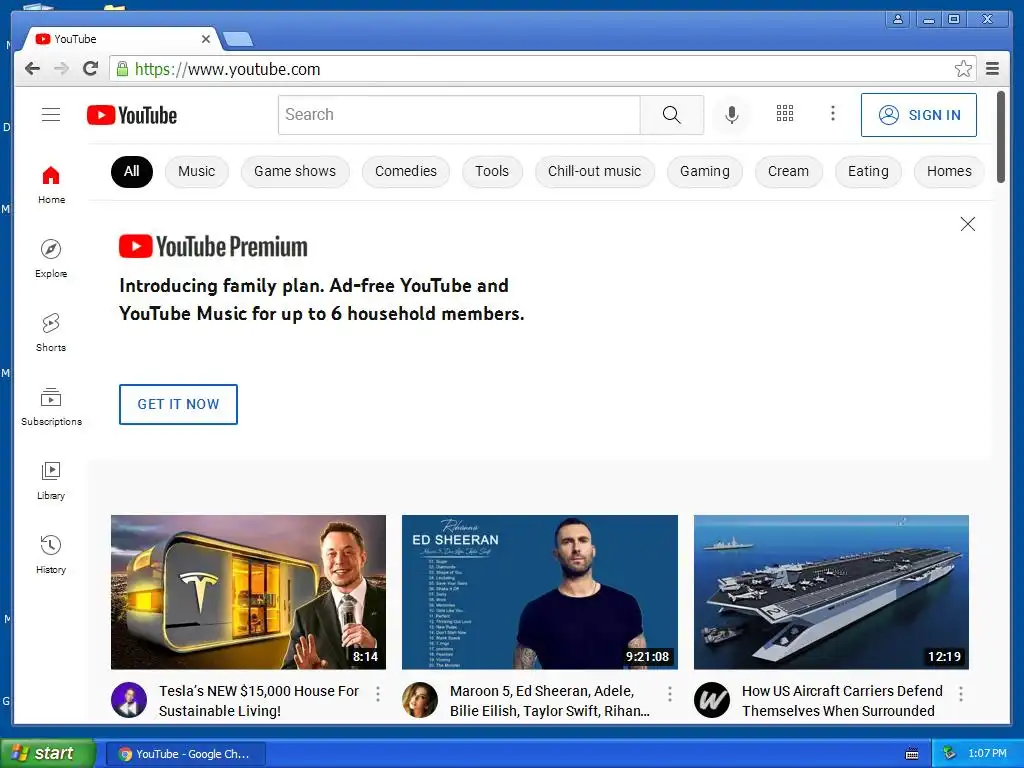Open Maroon 5 video's channel avatar

(419, 700)
